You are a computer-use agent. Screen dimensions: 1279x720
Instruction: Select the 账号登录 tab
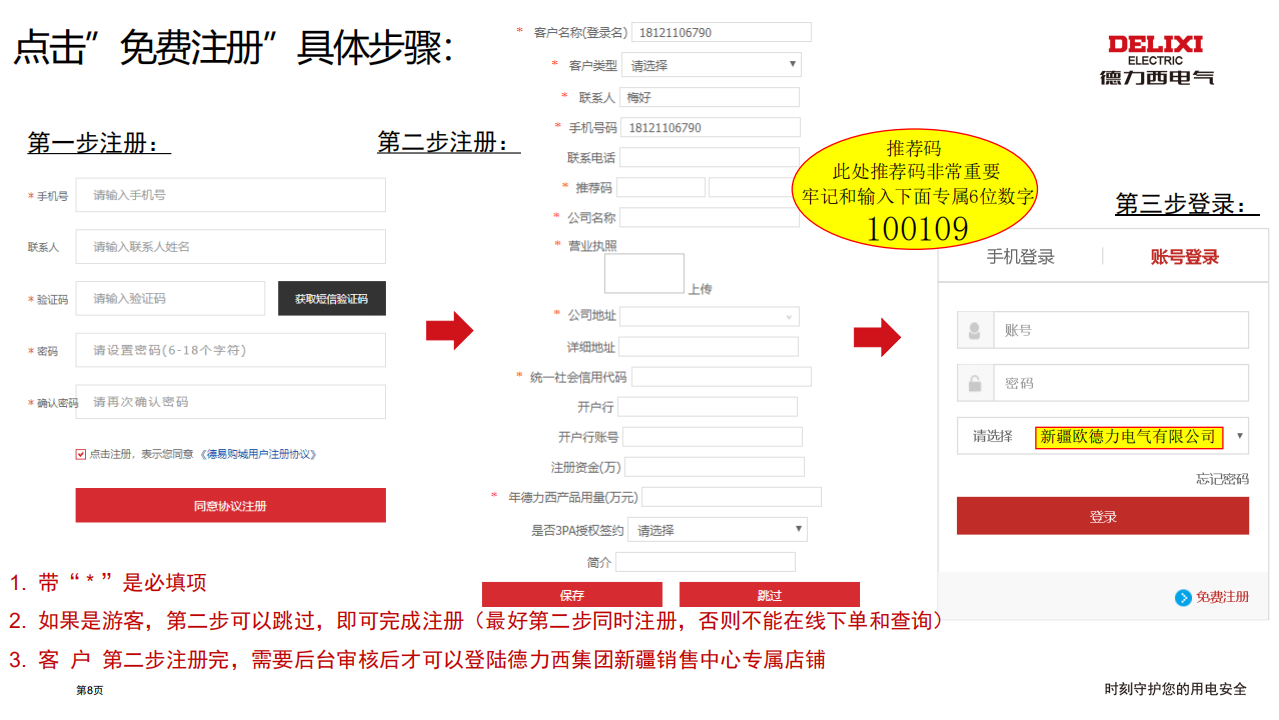click(x=1185, y=257)
